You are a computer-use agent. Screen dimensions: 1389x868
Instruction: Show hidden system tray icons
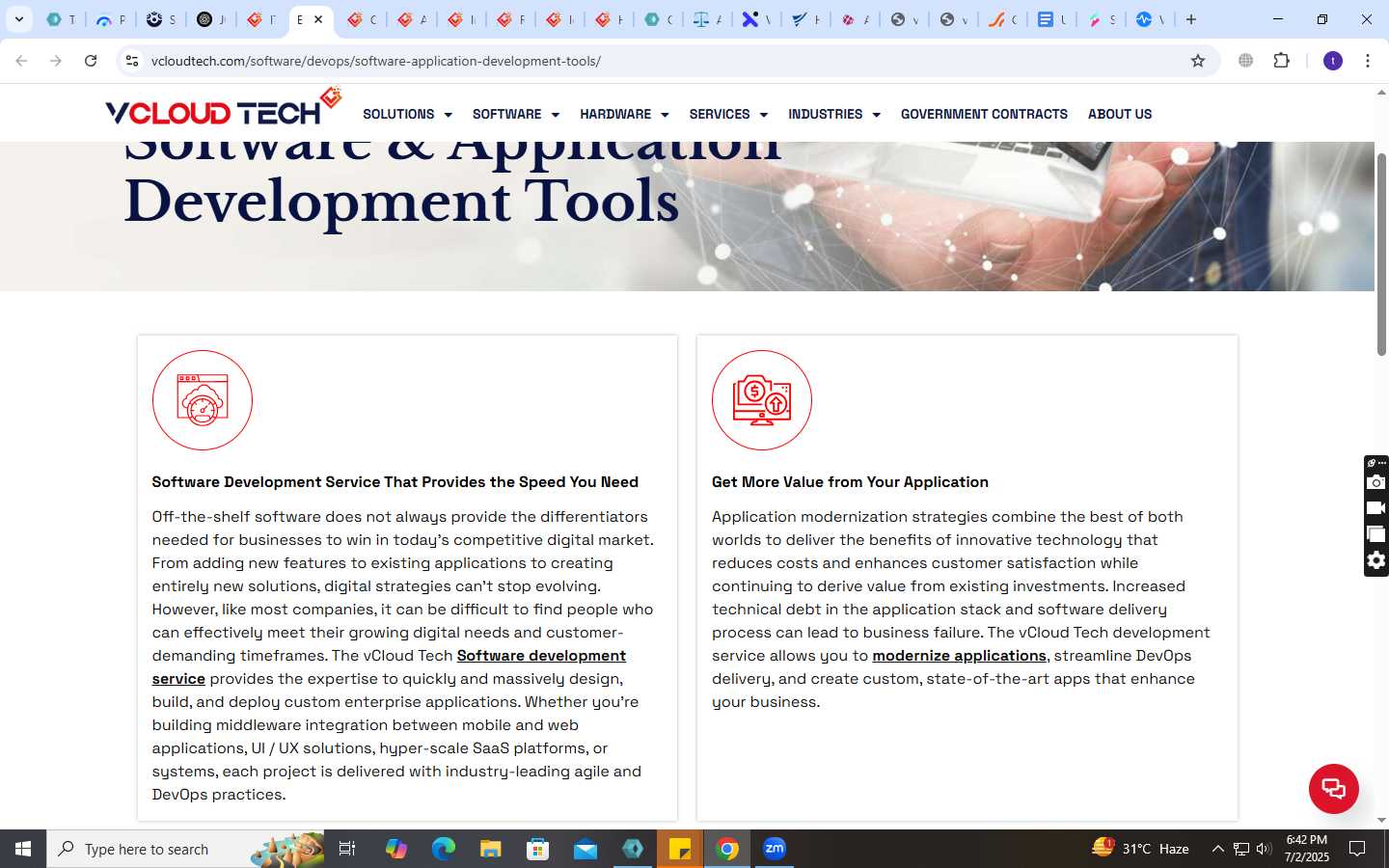(x=1217, y=849)
